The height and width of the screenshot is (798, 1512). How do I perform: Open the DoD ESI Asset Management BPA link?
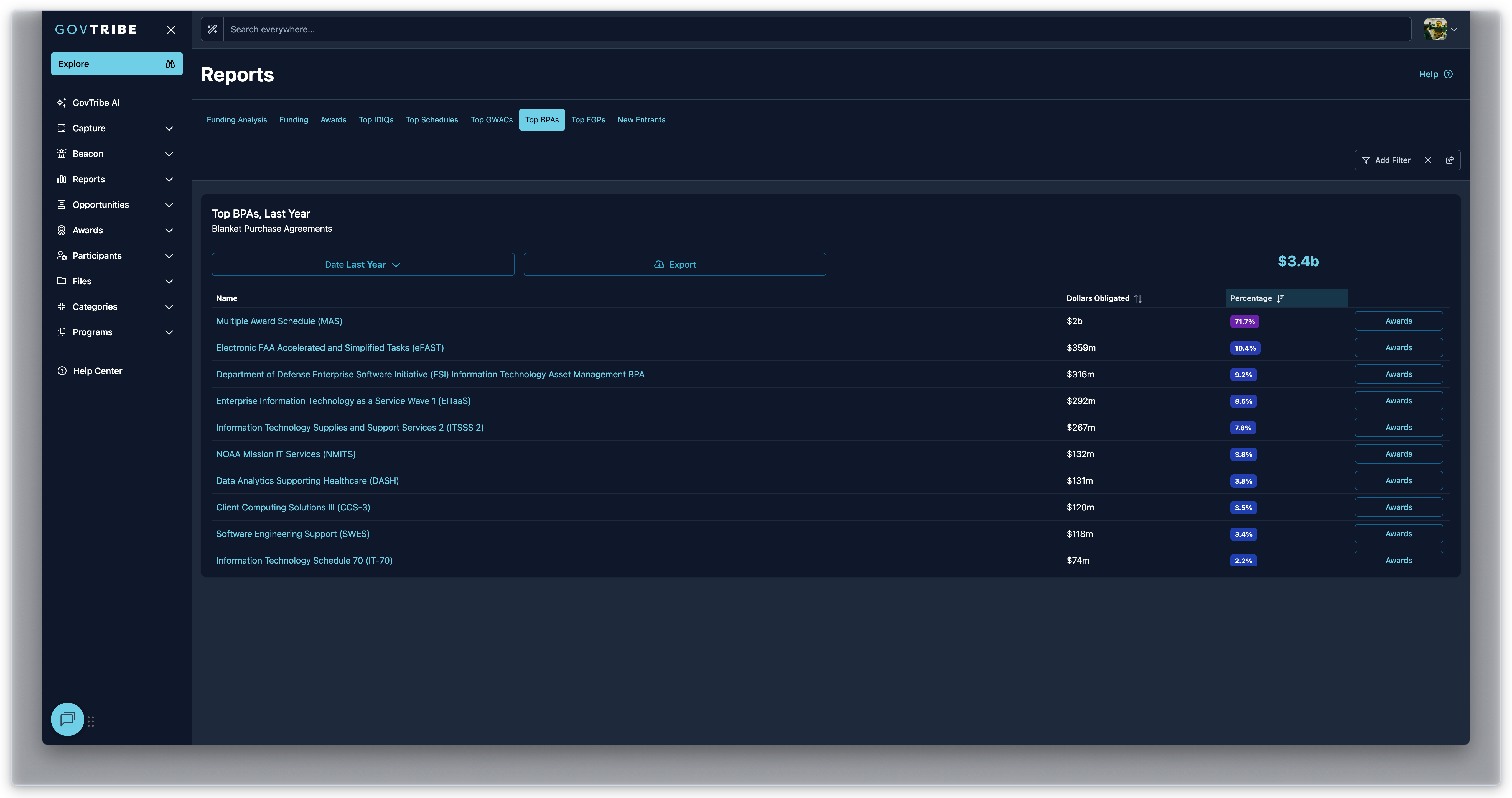(430, 374)
